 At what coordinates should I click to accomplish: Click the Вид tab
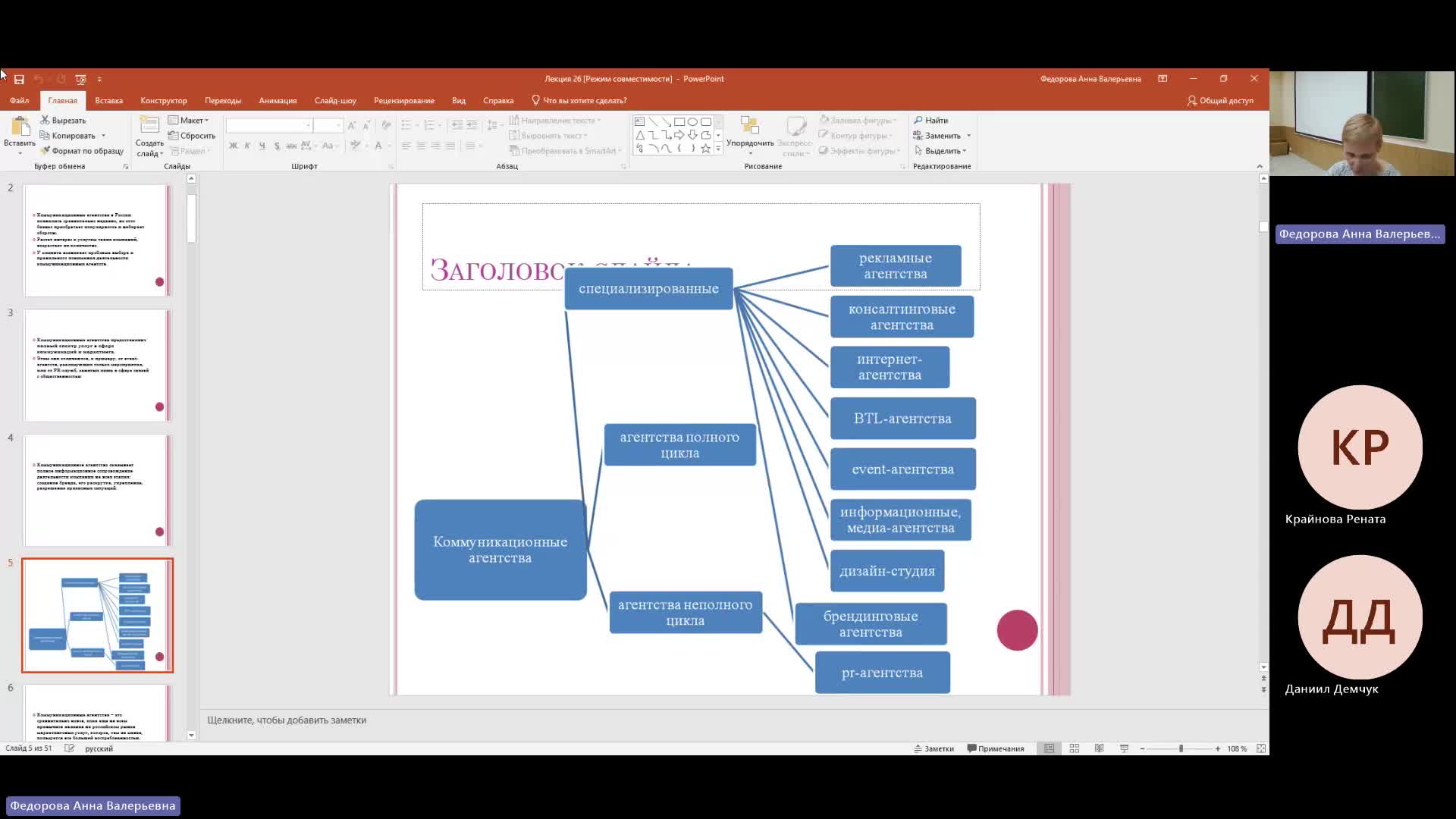point(459,100)
